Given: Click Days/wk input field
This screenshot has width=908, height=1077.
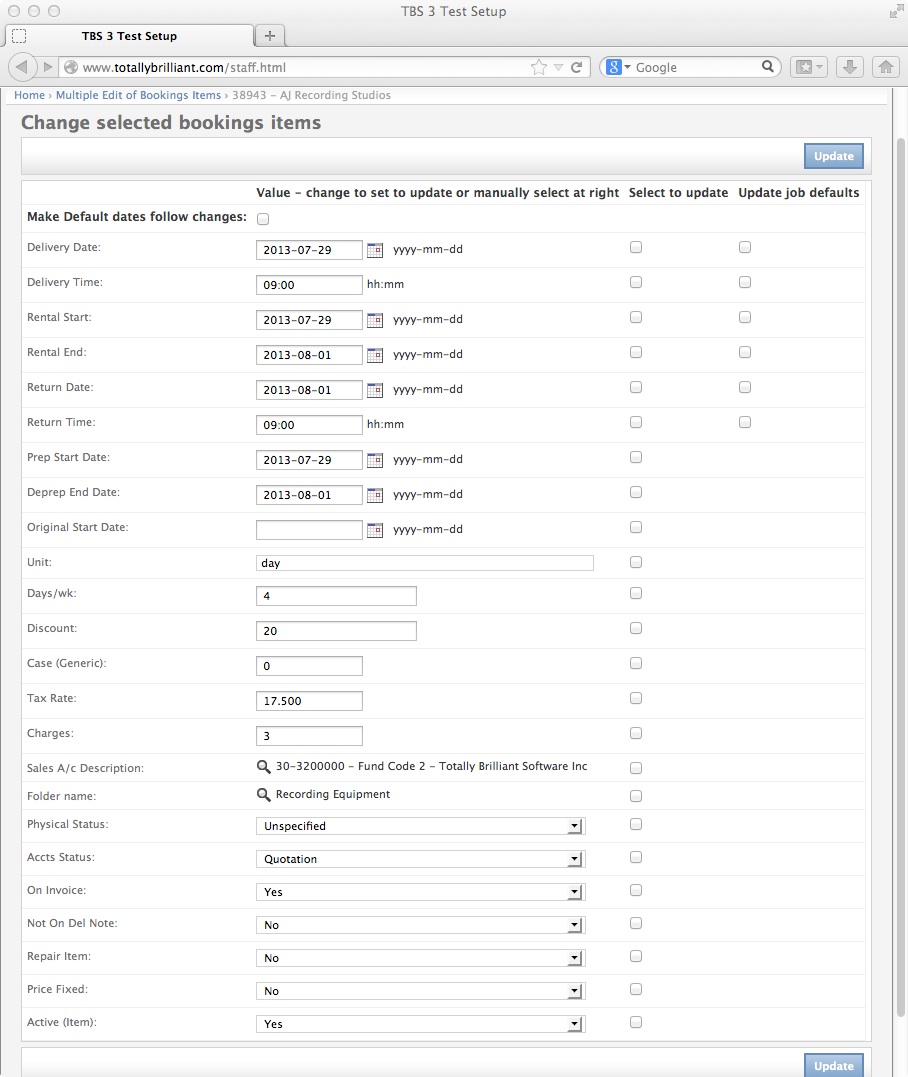Looking at the screenshot, I should [x=336, y=596].
